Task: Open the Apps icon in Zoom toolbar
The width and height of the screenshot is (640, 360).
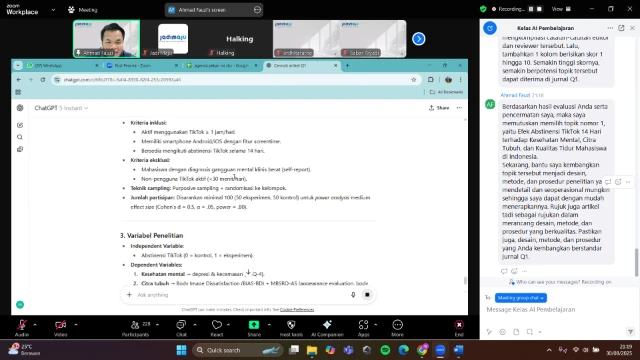Action: pos(363,325)
